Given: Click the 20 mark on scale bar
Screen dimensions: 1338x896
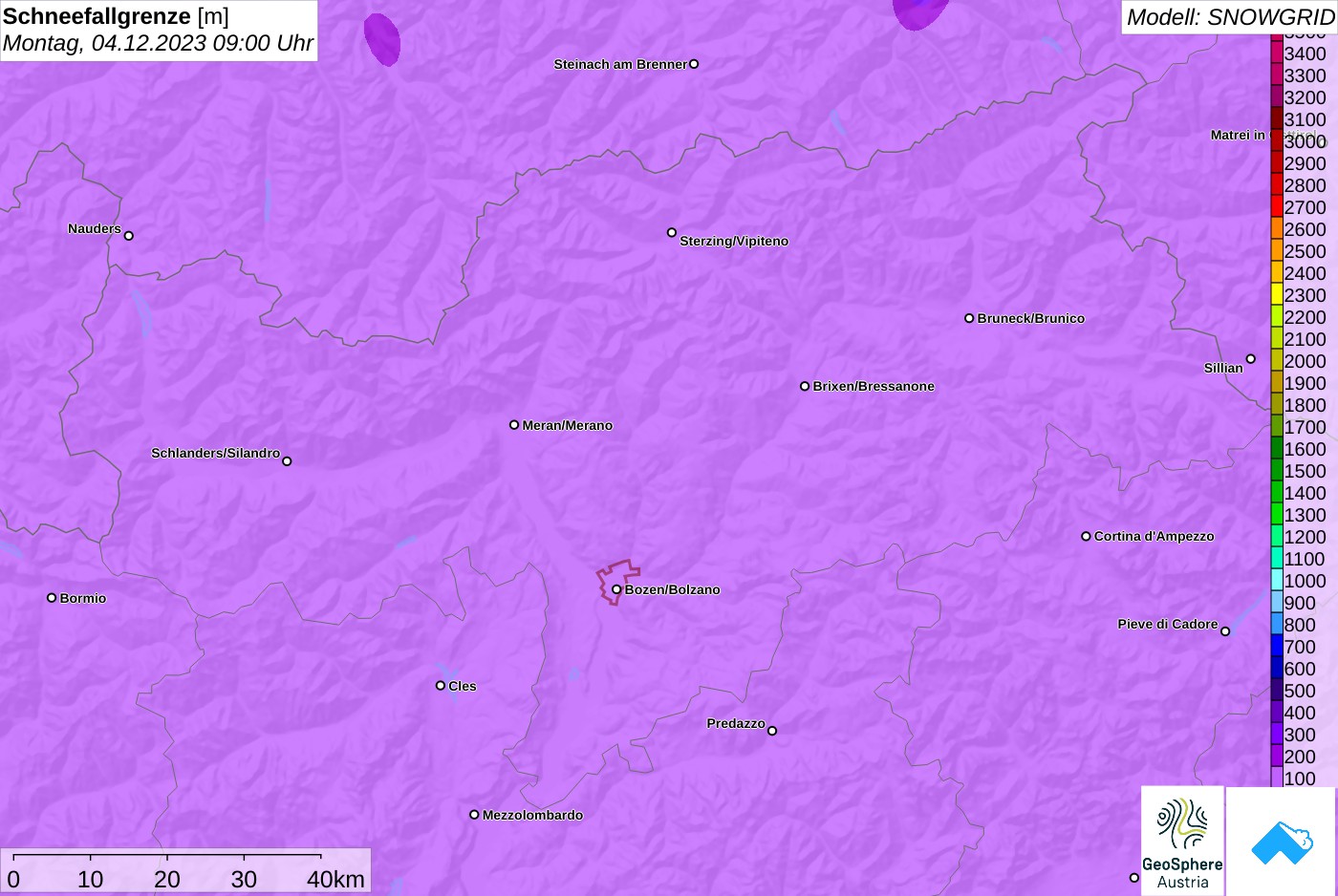Looking at the screenshot, I should coord(167,880).
